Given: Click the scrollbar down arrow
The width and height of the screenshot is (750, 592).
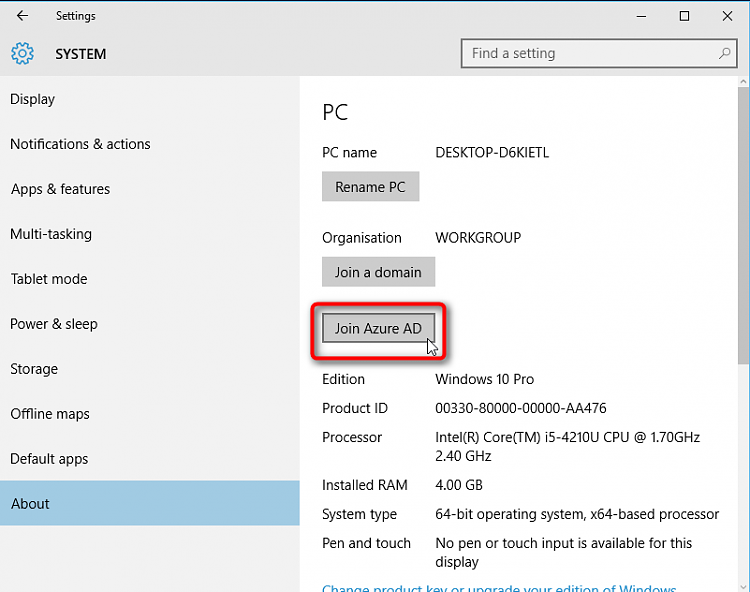Looking at the screenshot, I should (x=743, y=586).
